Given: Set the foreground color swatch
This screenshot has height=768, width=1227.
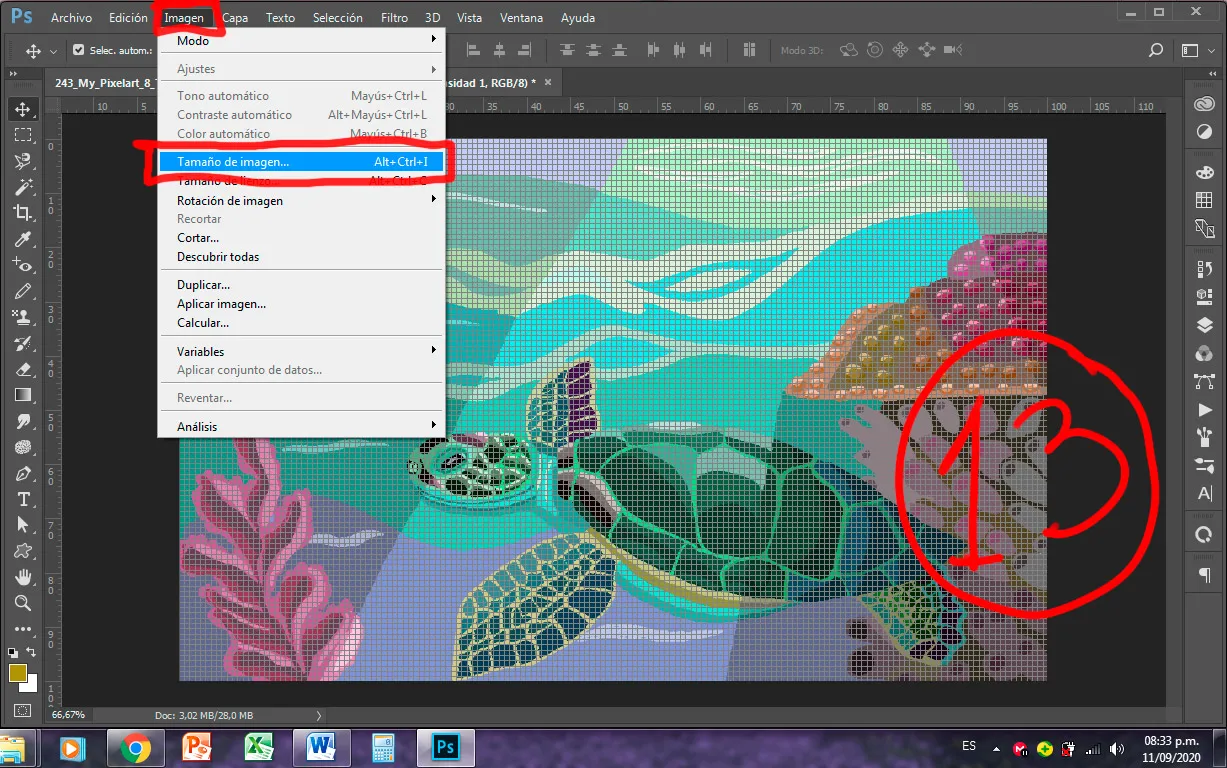Looking at the screenshot, I should point(17,673).
